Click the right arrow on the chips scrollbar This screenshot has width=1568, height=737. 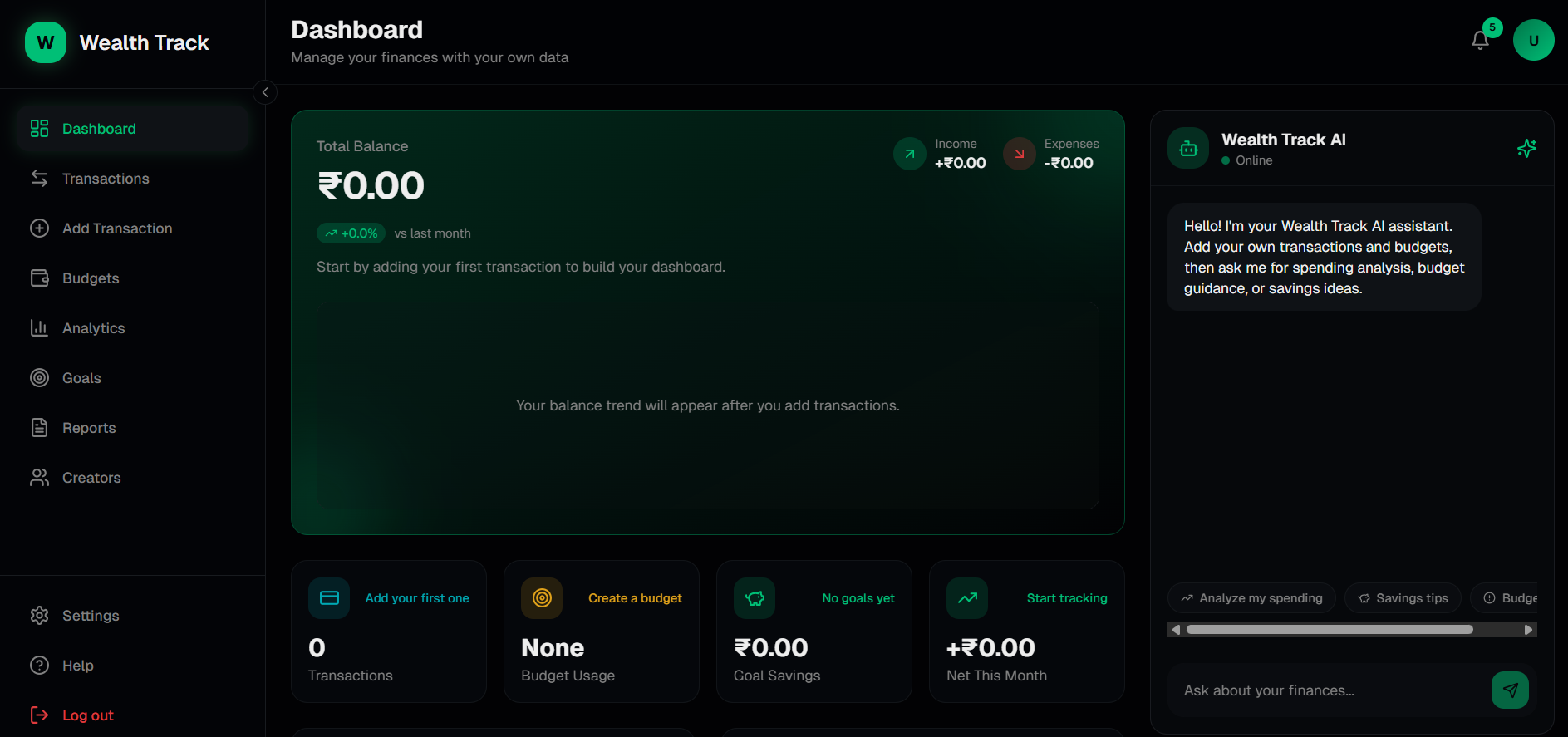click(x=1529, y=629)
